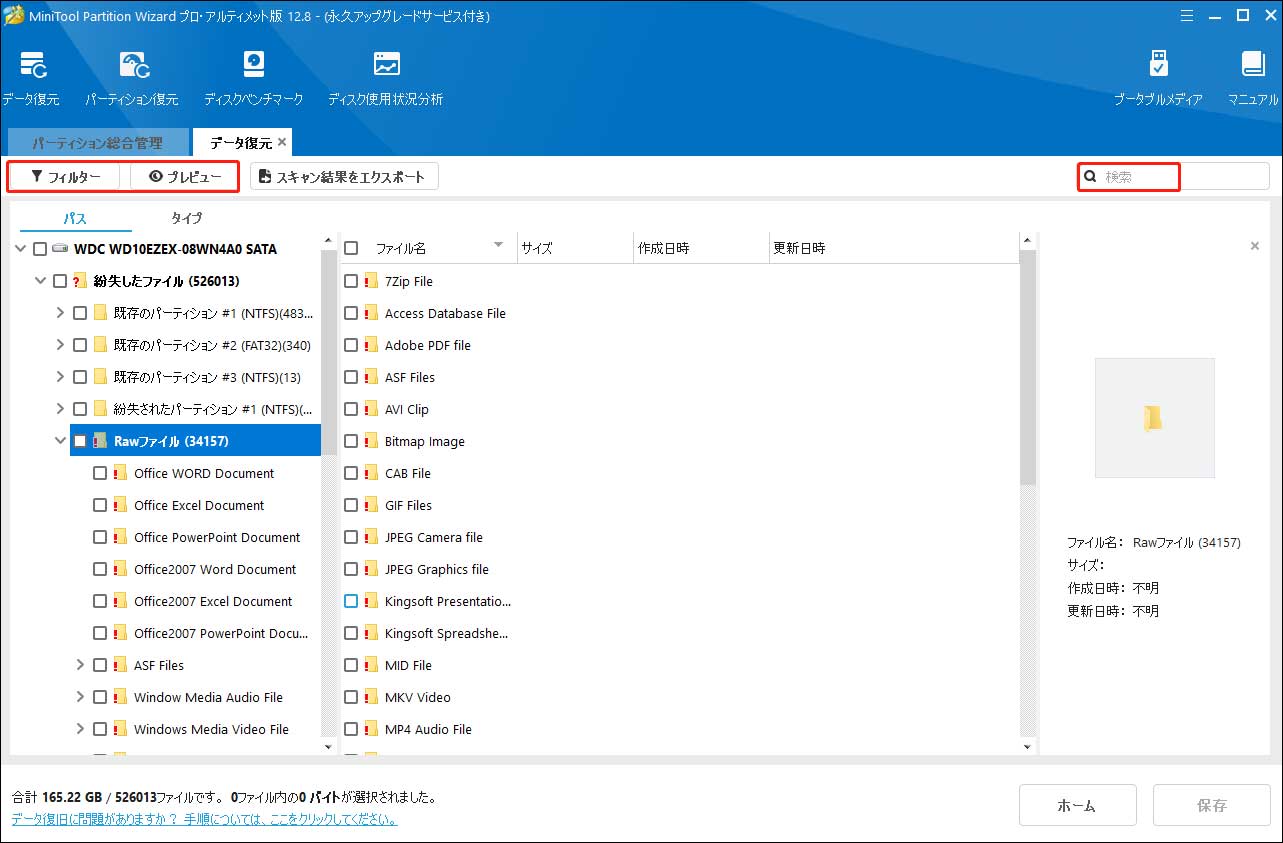Screen dimensions: 1283x843
Task: Tick the WDC WD10EZEX disk checkbox
Action: 40,249
